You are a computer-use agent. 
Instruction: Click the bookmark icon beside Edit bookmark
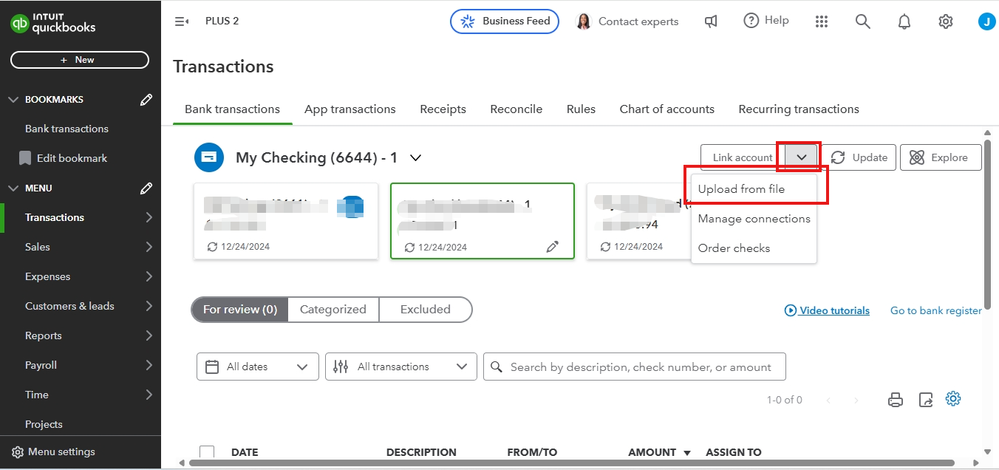(x=25, y=158)
